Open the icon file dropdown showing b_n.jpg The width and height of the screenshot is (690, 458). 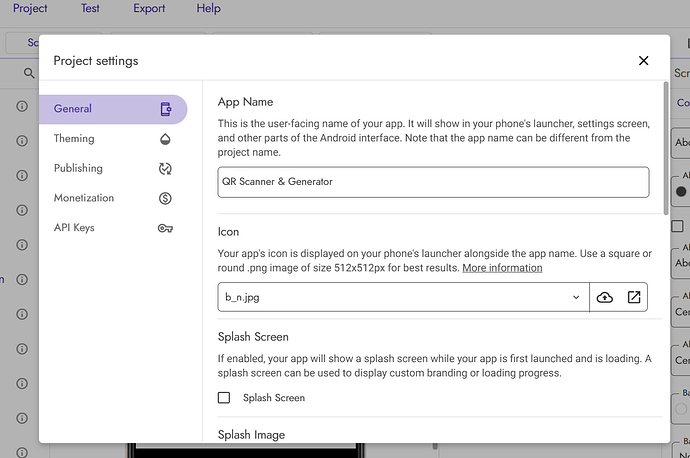click(x=403, y=297)
